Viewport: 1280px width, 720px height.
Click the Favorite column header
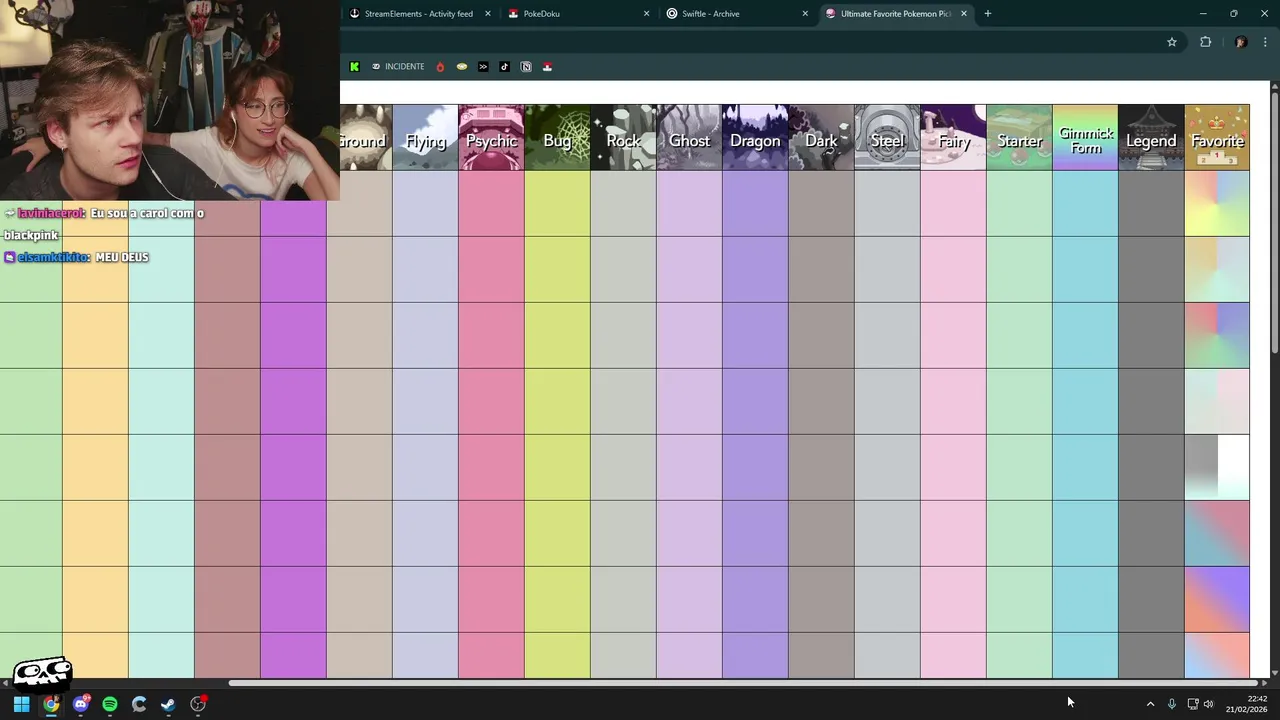coord(1217,138)
